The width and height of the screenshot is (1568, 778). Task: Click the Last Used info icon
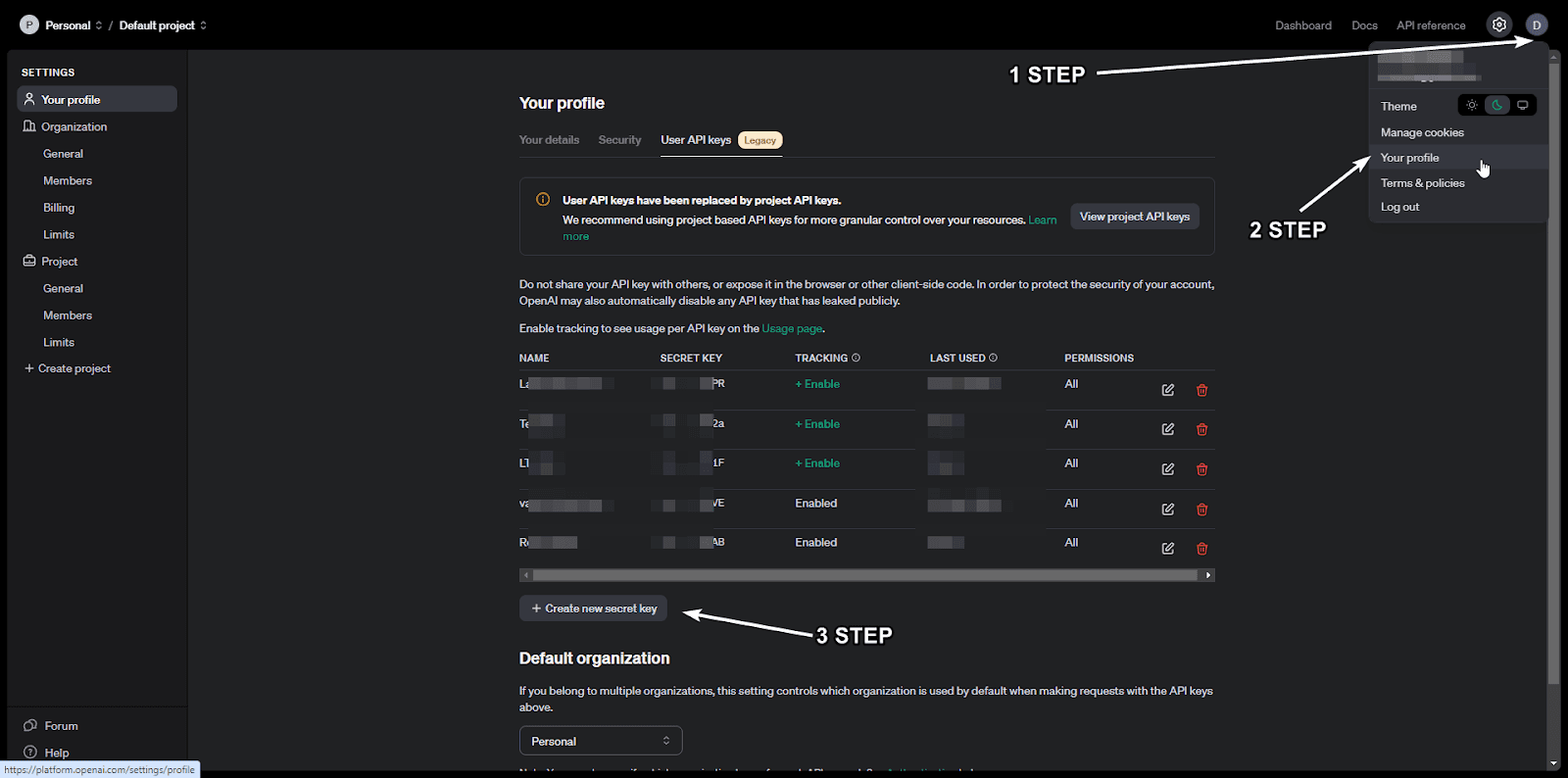(x=993, y=358)
